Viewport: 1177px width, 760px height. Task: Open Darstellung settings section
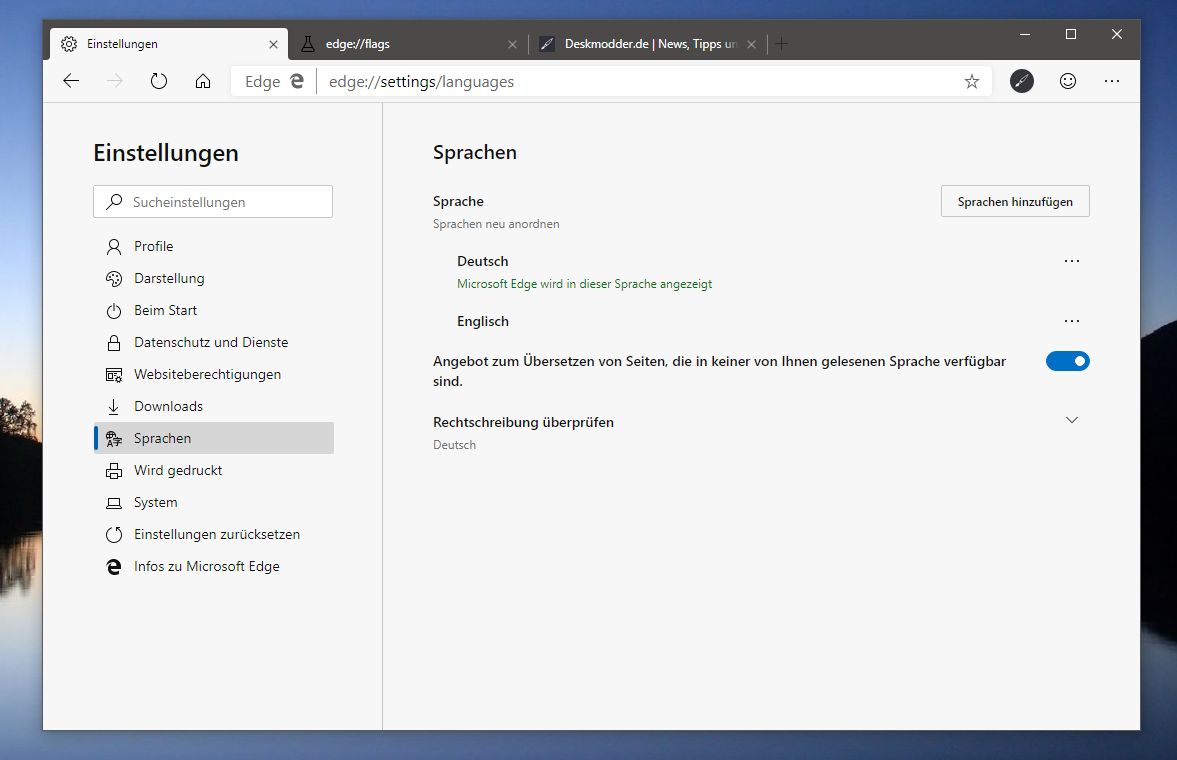tap(214, 279)
